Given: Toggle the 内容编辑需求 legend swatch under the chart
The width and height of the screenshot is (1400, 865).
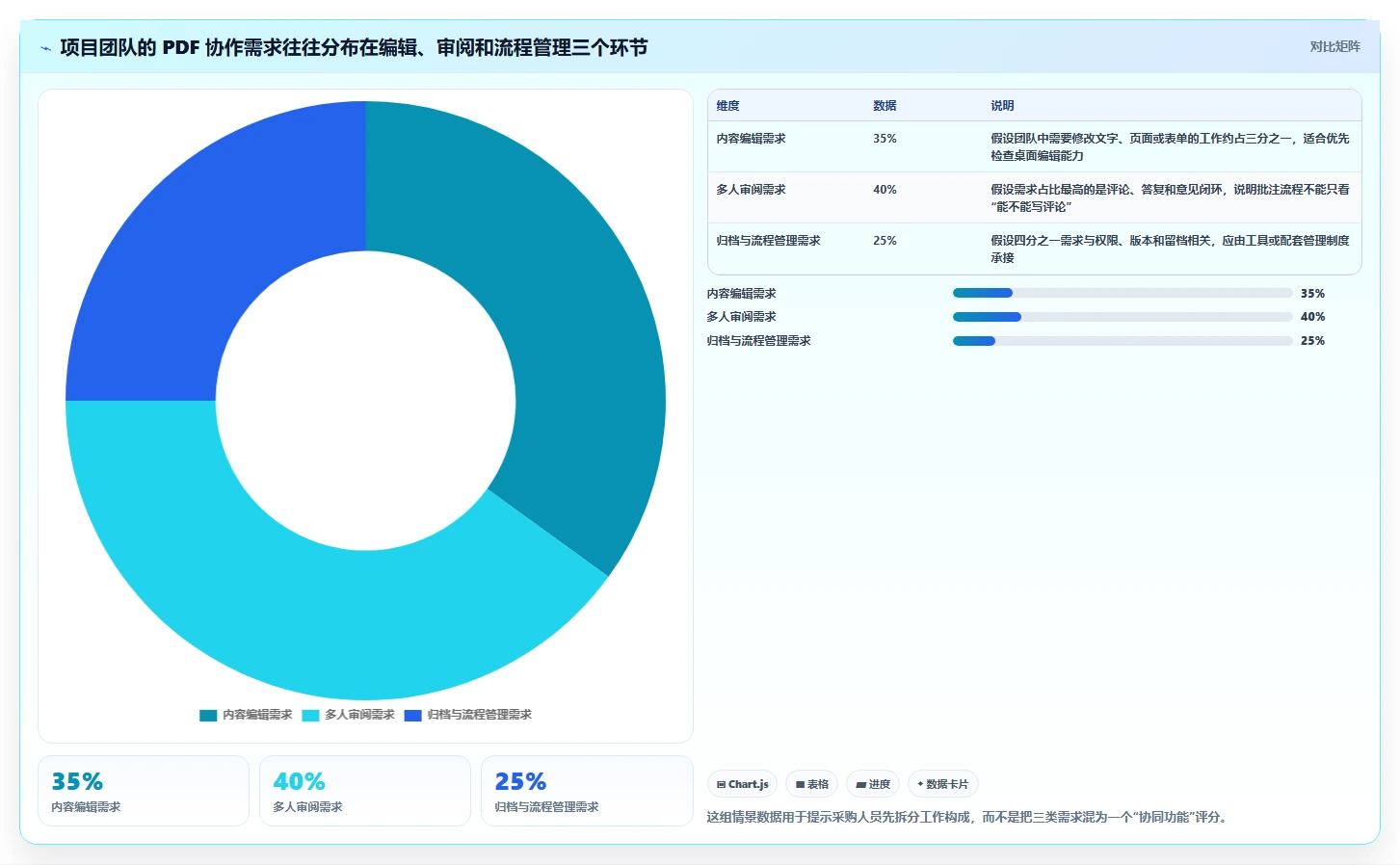Looking at the screenshot, I should (208, 715).
